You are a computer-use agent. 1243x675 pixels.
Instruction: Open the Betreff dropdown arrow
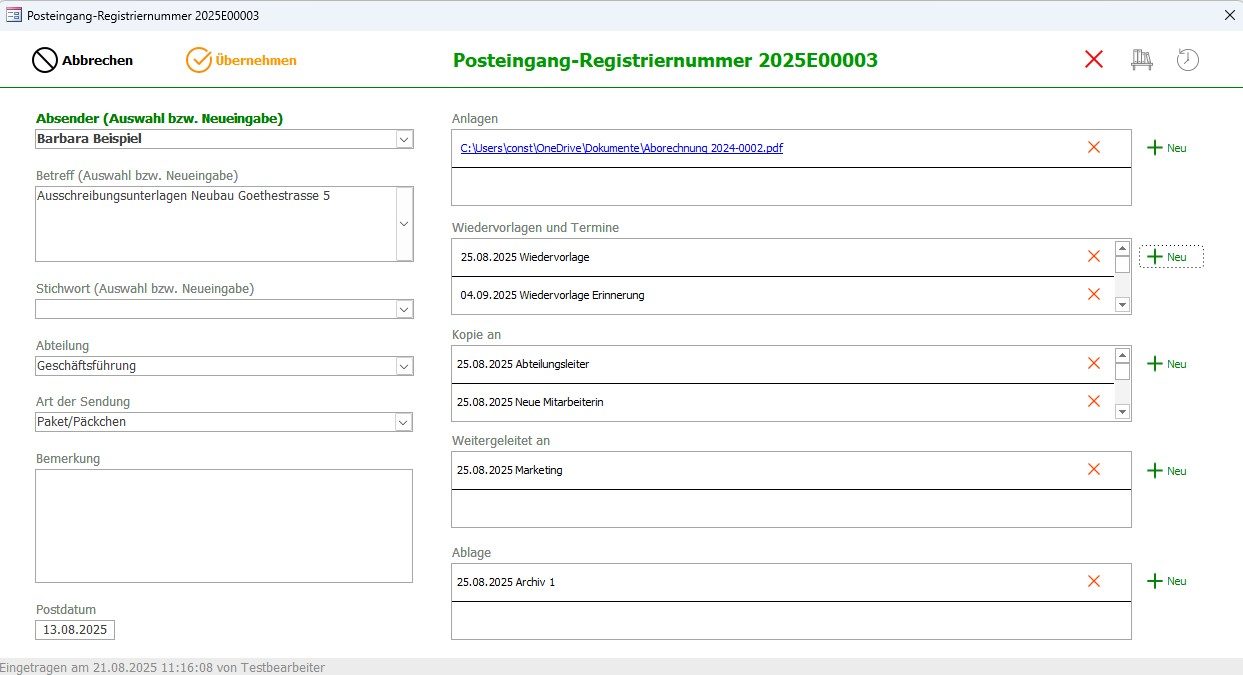pos(404,224)
